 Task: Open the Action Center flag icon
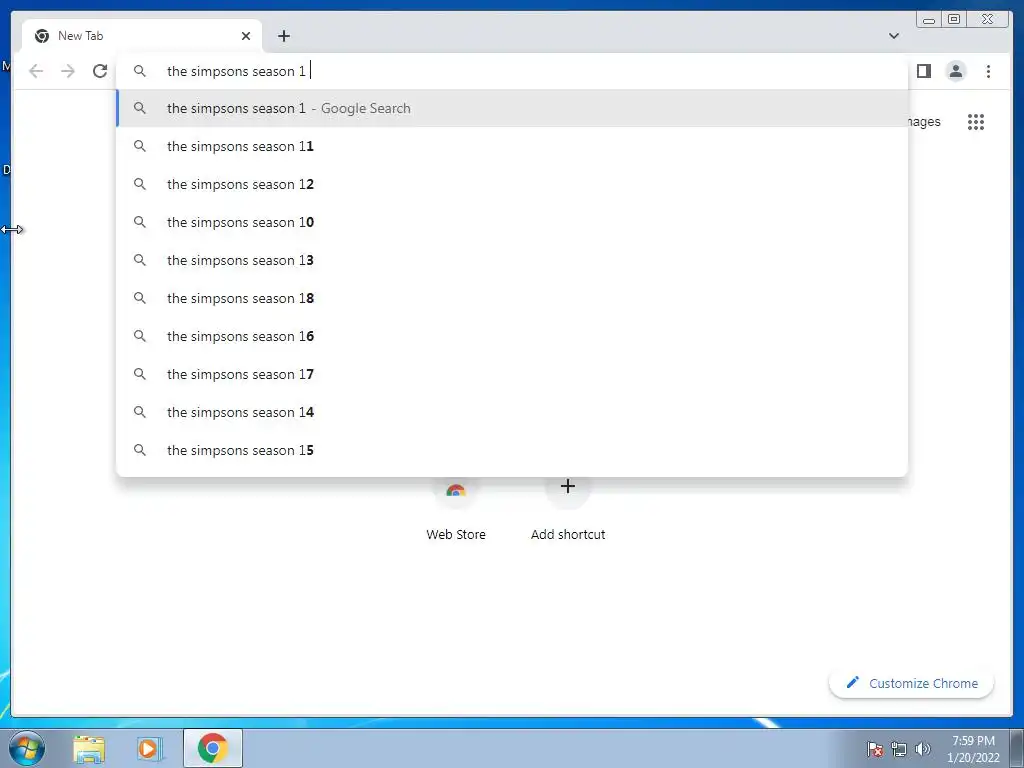click(x=875, y=748)
